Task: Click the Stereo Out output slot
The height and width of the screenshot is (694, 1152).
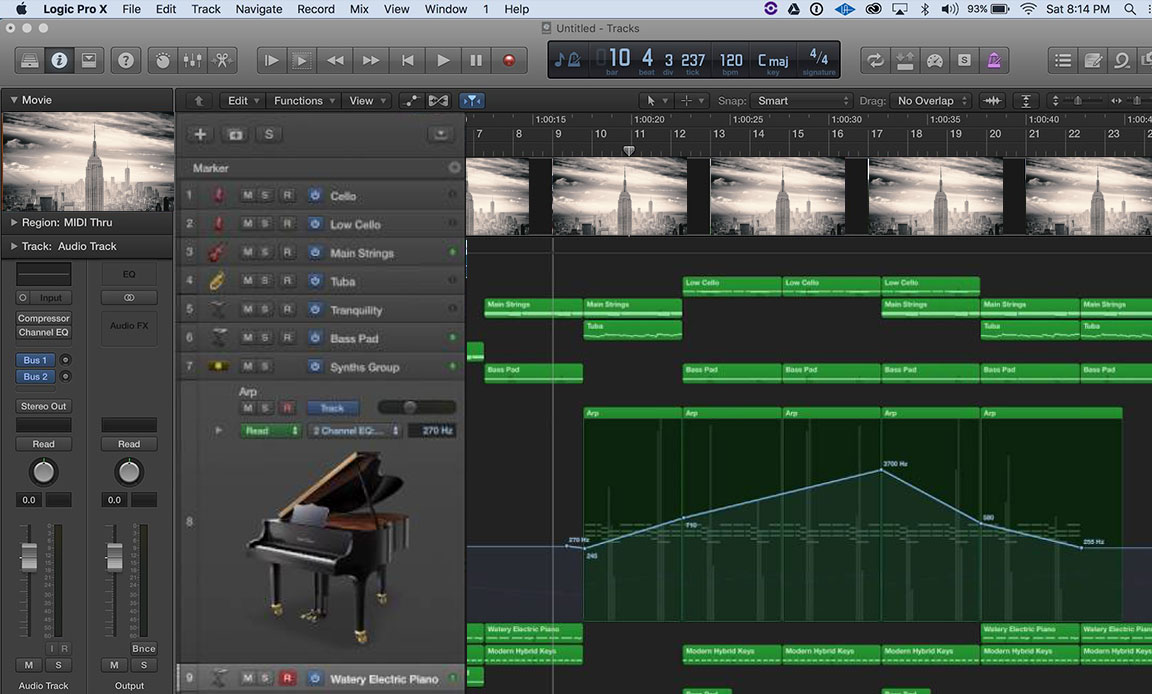Action: click(43, 406)
